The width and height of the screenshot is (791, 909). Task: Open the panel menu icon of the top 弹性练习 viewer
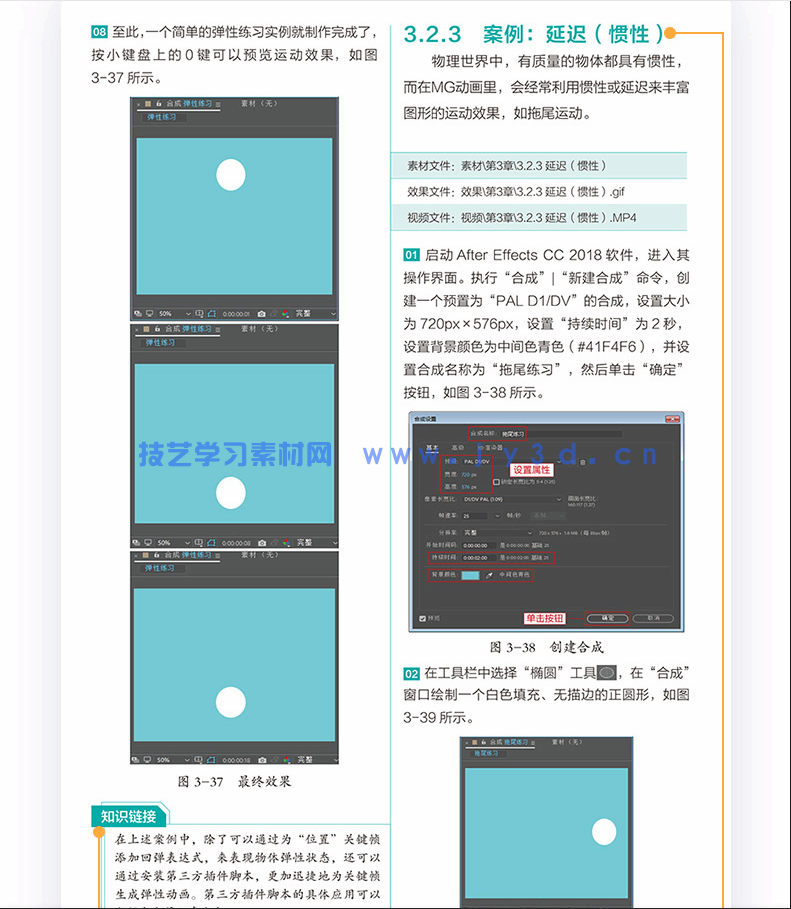[218, 104]
